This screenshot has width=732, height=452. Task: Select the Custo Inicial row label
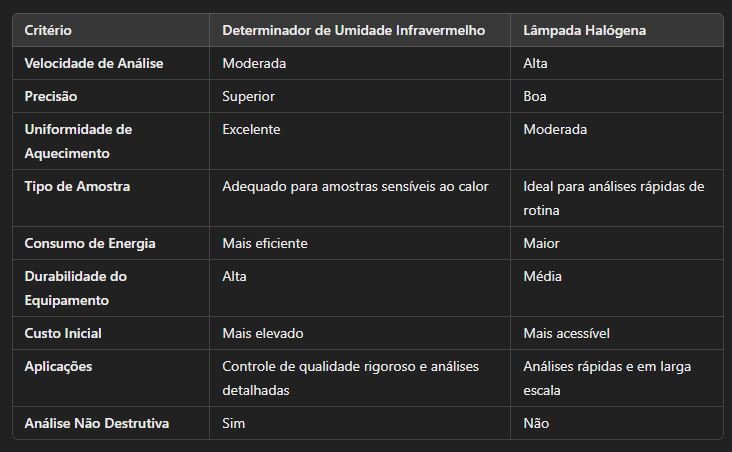tap(63, 333)
